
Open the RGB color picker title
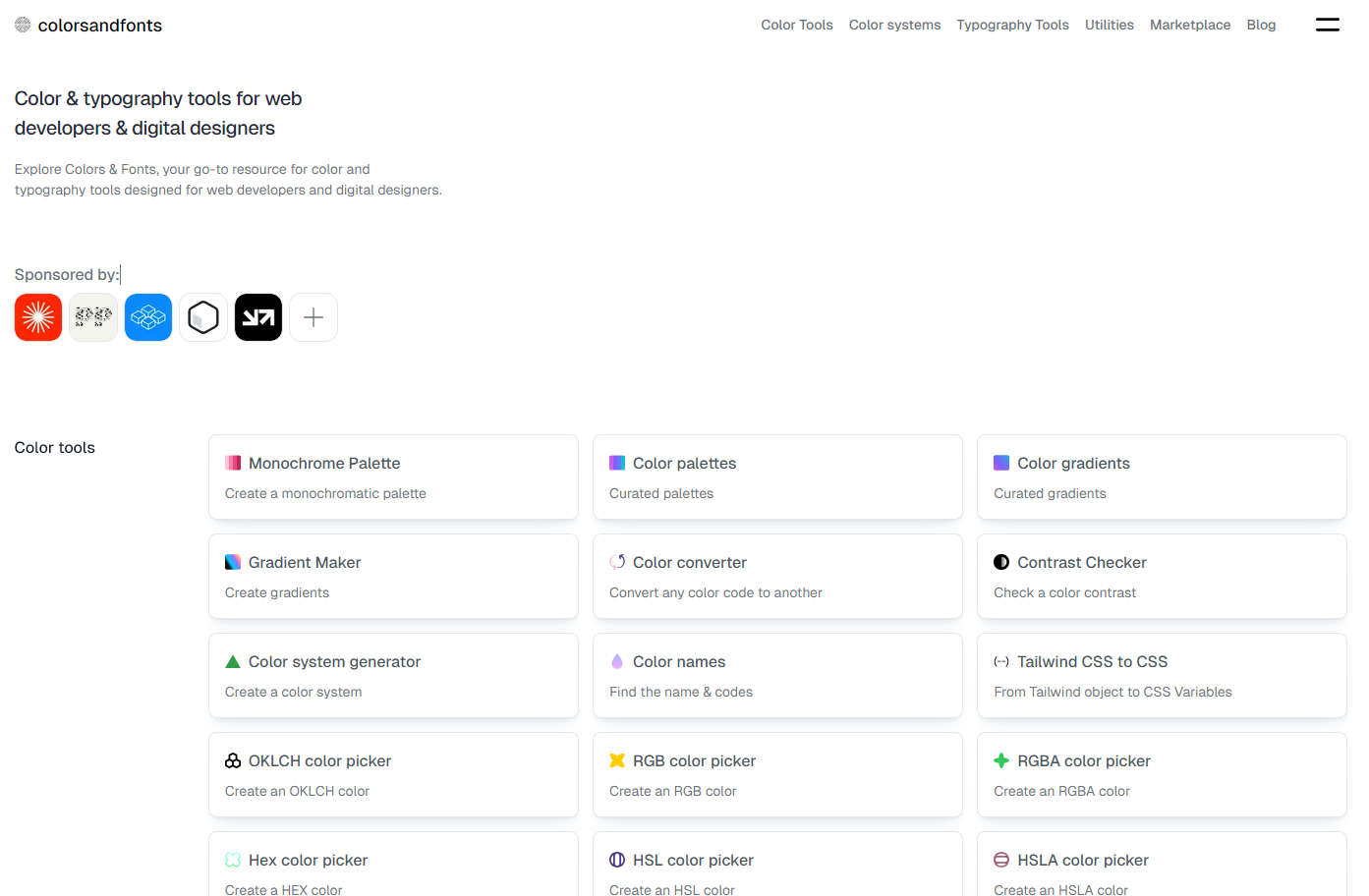[694, 760]
